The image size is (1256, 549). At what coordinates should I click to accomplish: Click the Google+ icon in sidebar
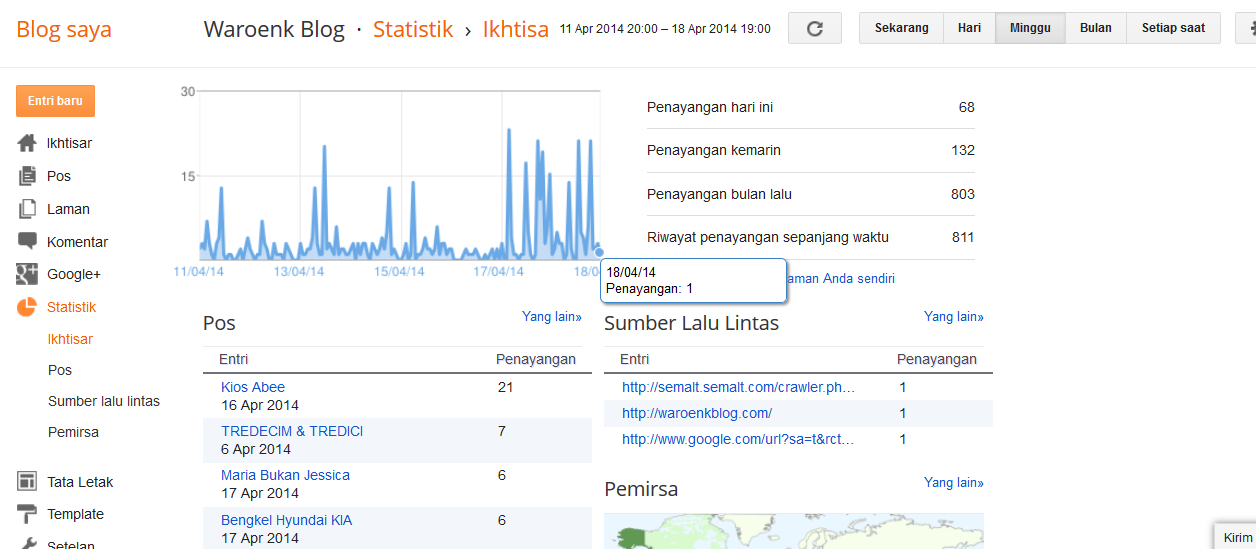pos(27,274)
